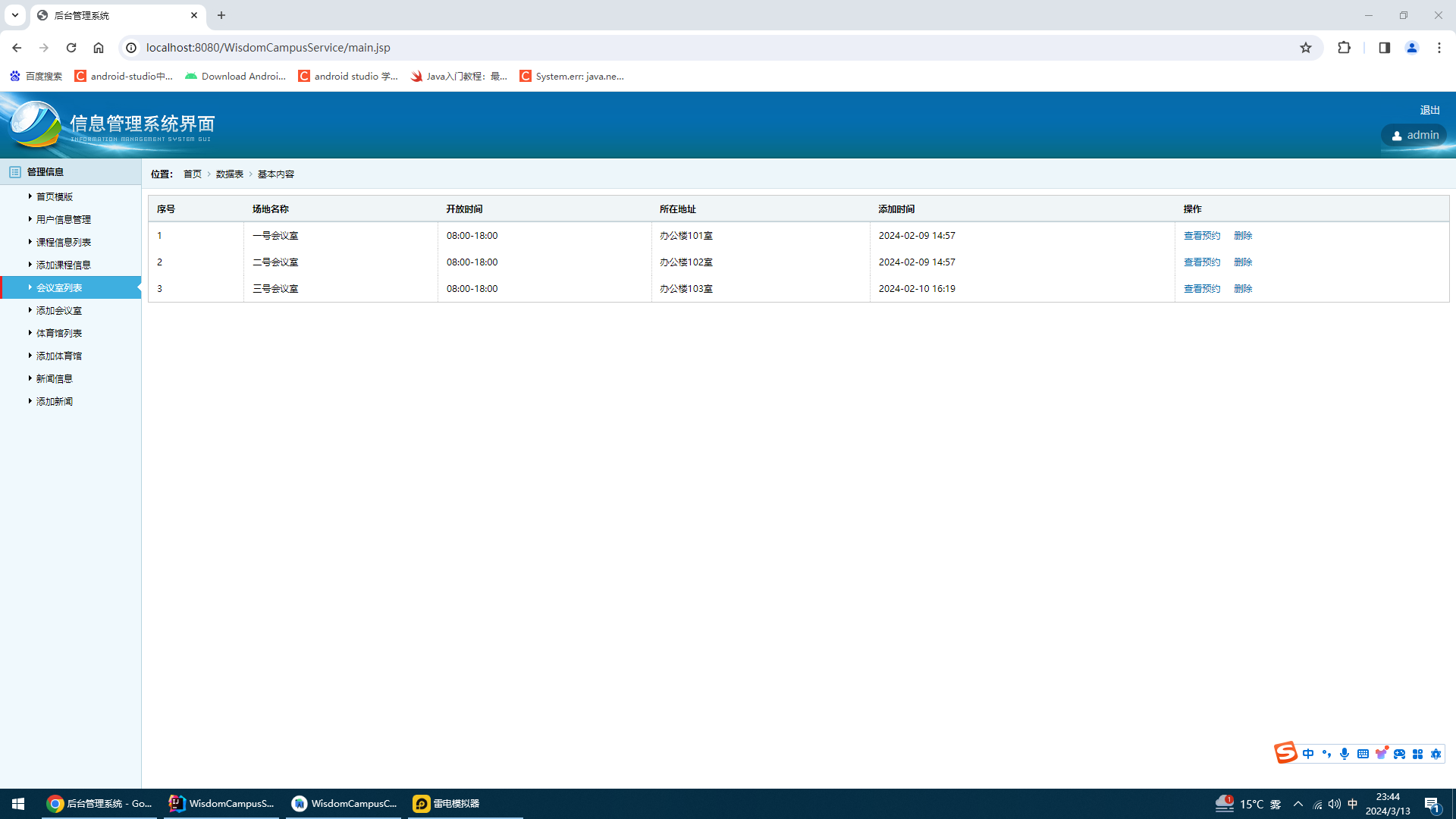Click the Sogou input method S logo
The height and width of the screenshot is (819, 1456).
click(1285, 753)
